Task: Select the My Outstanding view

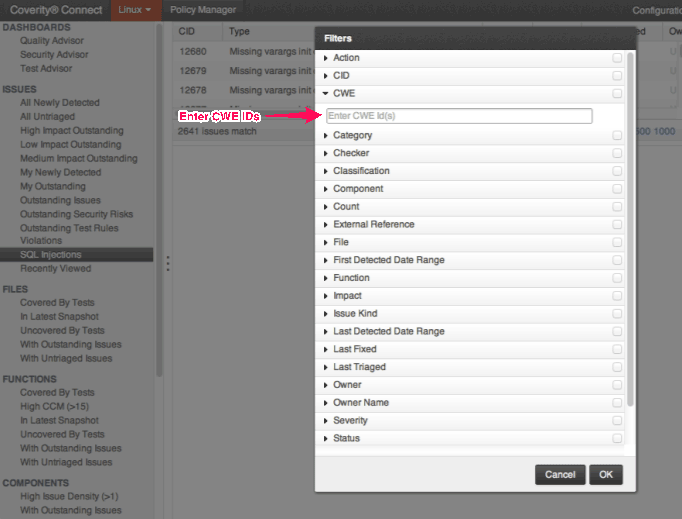Action: 53,186
